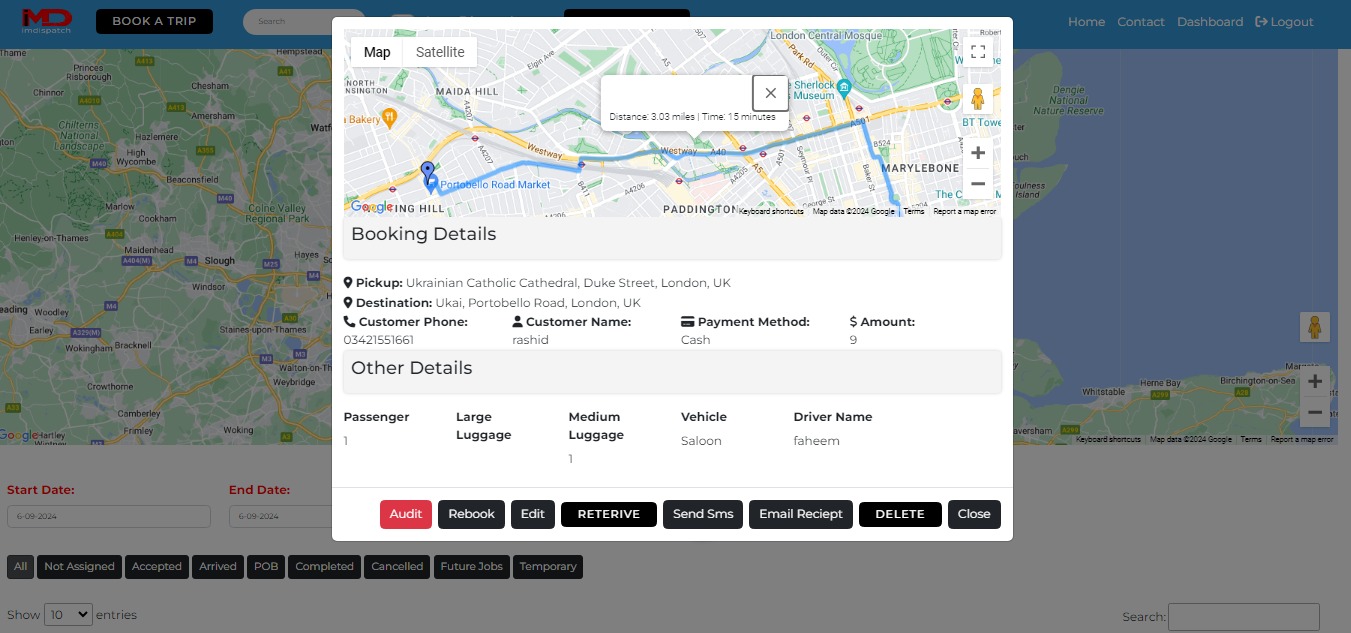Viewport: 1351px width, 633px height.
Task: Click the Start Date input field
Action: click(109, 516)
